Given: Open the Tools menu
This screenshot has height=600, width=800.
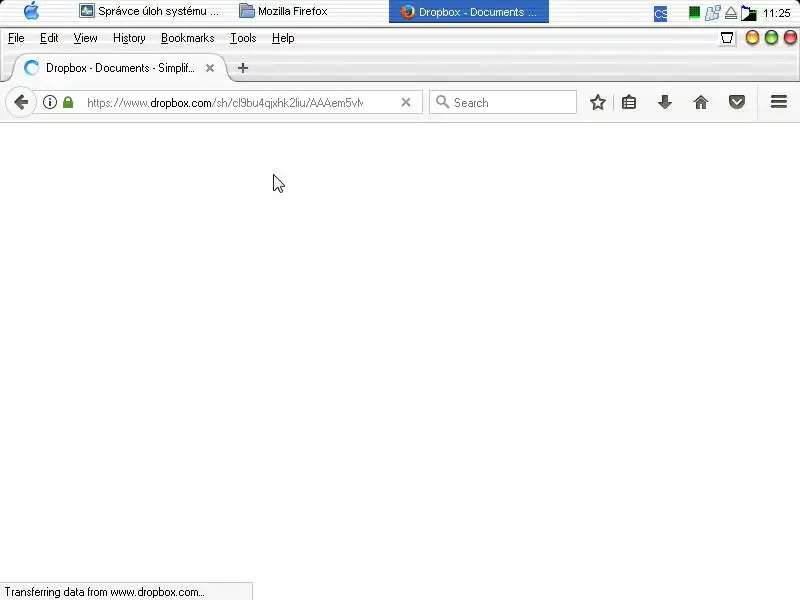Looking at the screenshot, I should [243, 38].
